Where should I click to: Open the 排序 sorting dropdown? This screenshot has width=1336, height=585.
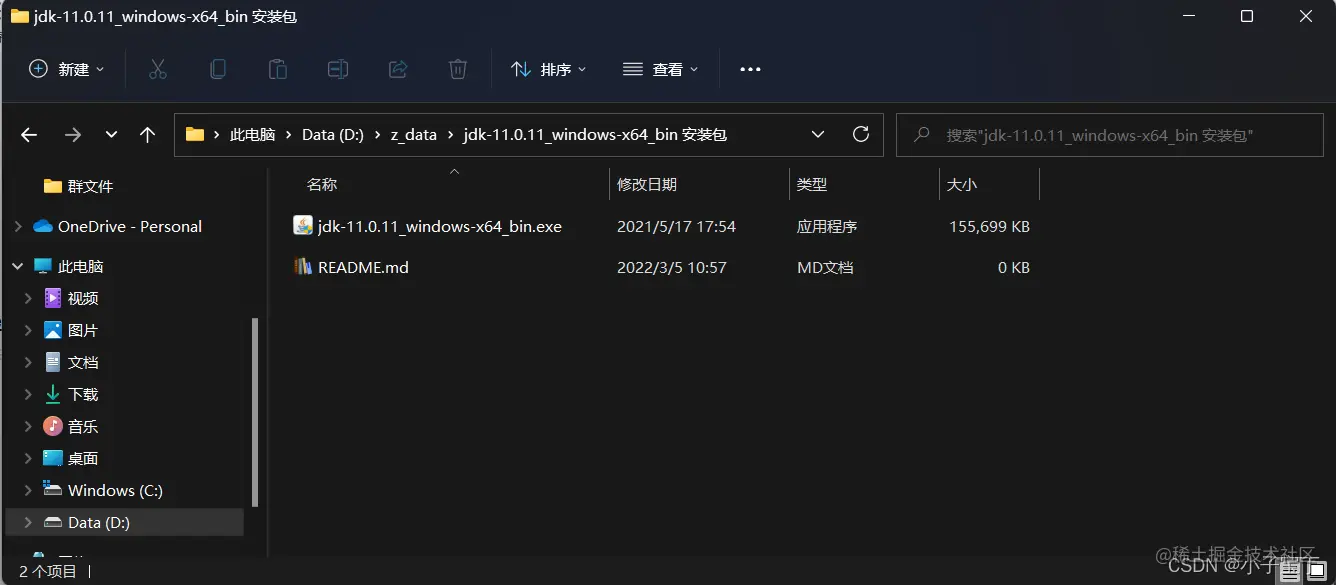tap(548, 68)
